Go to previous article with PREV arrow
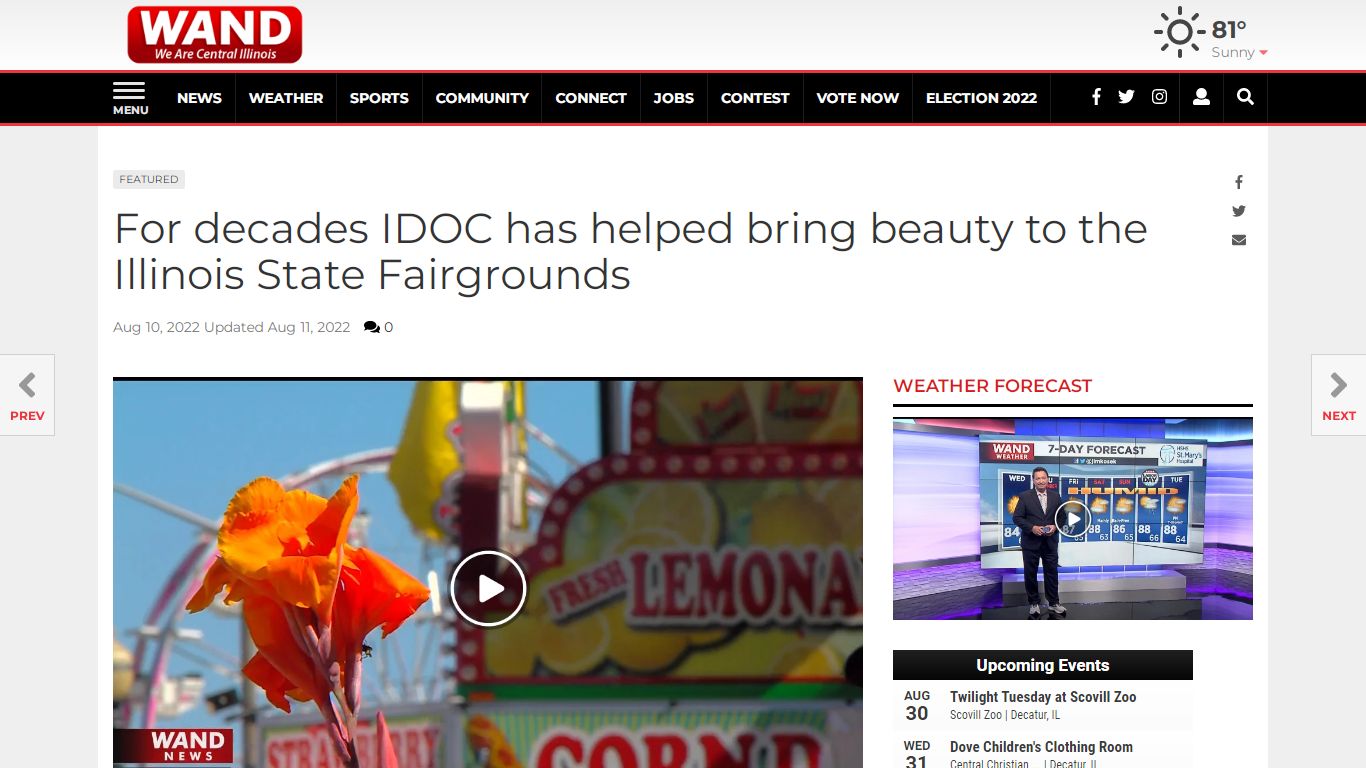Screen dimensions: 1366x768 click(27, 395)
